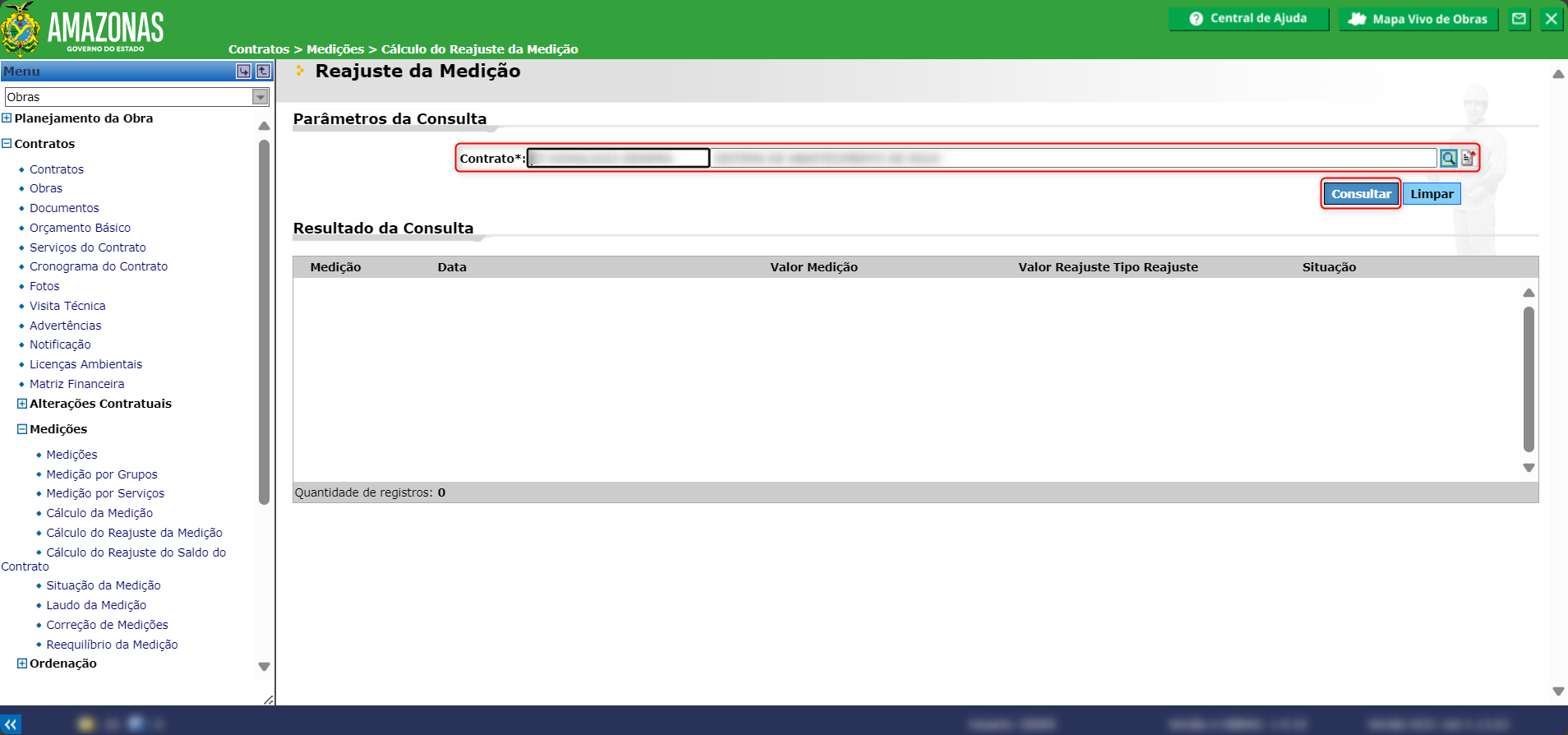
Task: Open Advertências
Action: tap(66, 326)
